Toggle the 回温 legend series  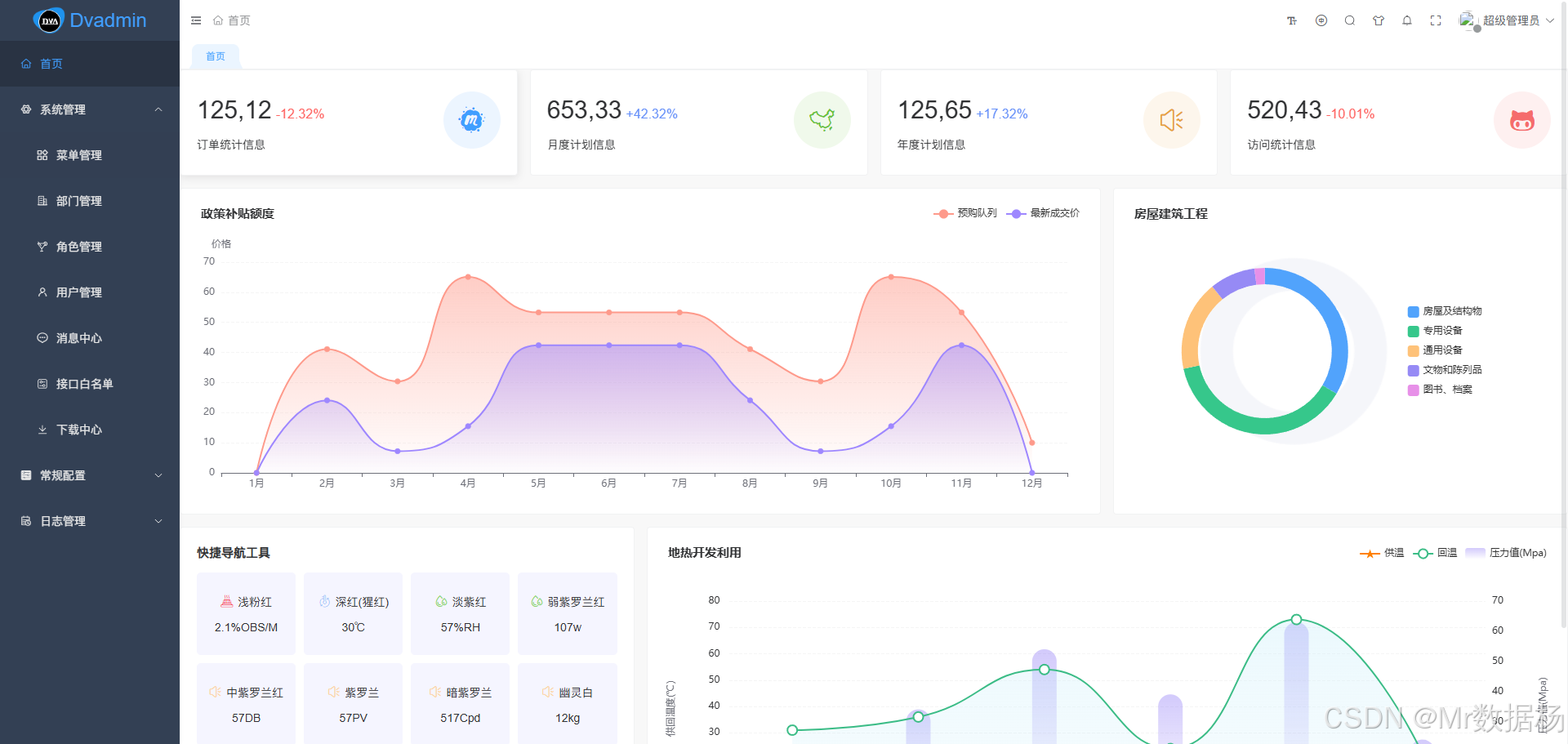1435,553
